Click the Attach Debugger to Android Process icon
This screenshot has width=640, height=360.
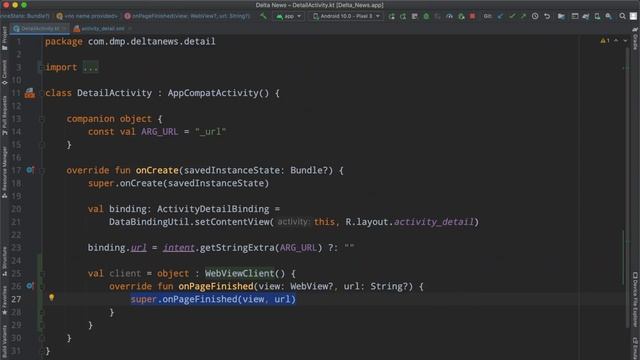point(461,16)
